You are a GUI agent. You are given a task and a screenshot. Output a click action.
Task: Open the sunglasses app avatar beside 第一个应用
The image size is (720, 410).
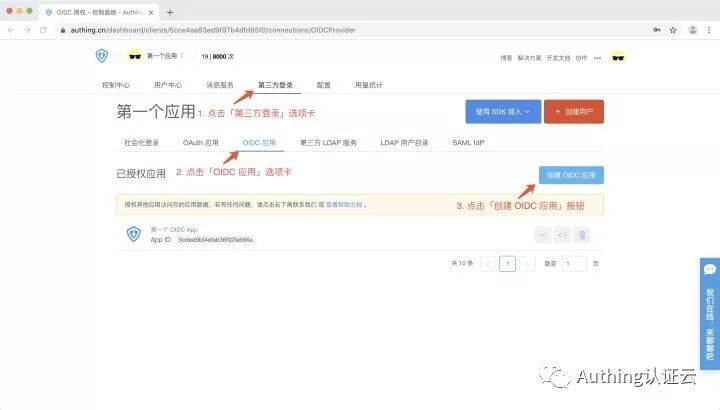tap(135, 56)
